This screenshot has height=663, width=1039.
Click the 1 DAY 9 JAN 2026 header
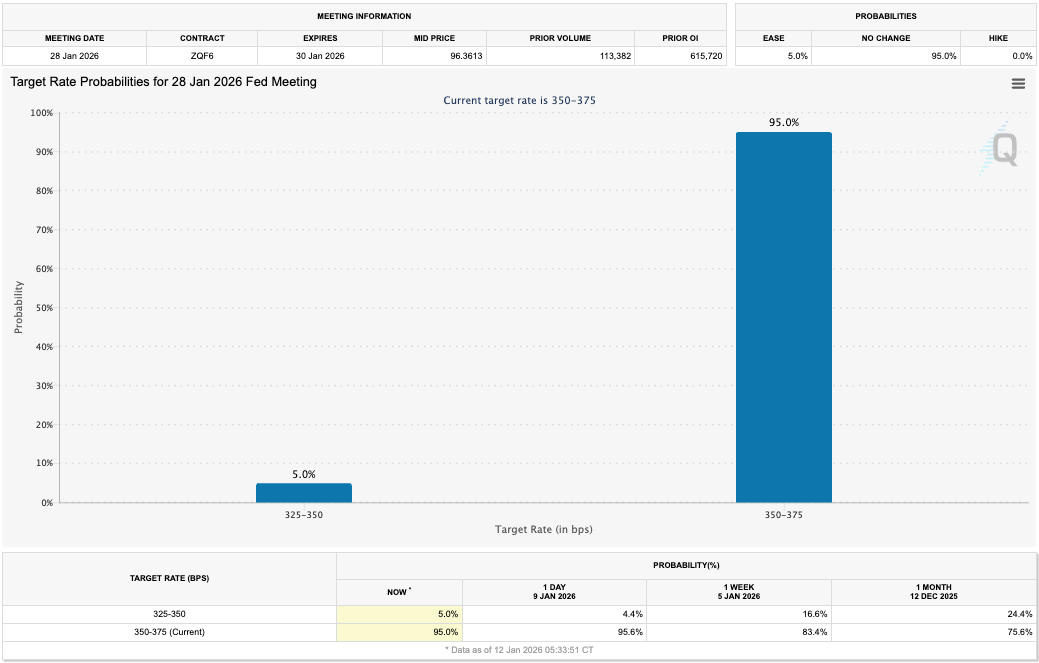[555, 592]
